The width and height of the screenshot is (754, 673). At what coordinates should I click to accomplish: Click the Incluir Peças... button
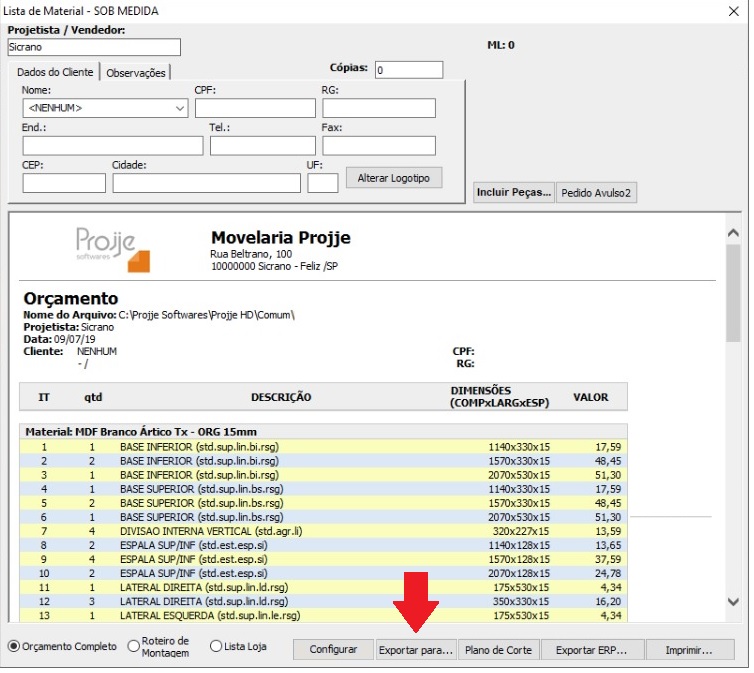tap(513, 193)
